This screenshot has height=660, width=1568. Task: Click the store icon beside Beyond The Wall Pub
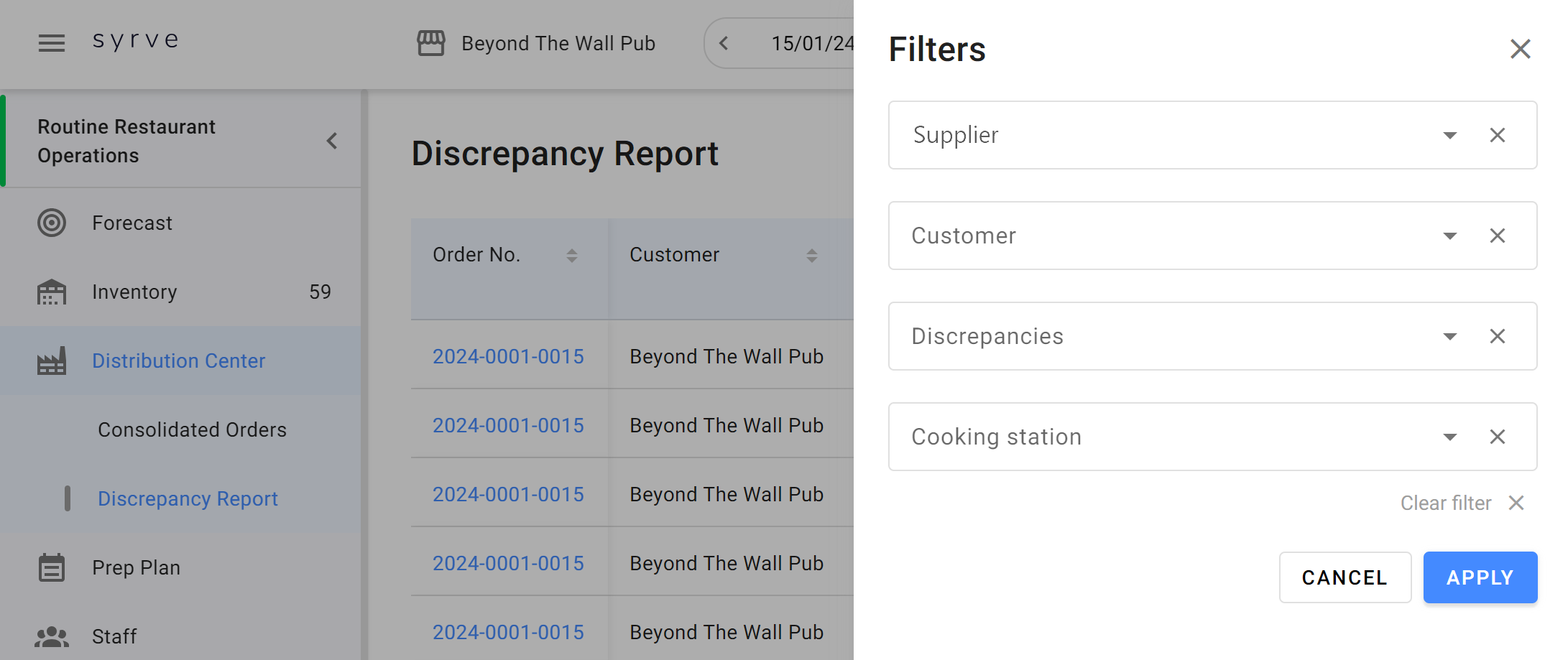click(430, 43)
